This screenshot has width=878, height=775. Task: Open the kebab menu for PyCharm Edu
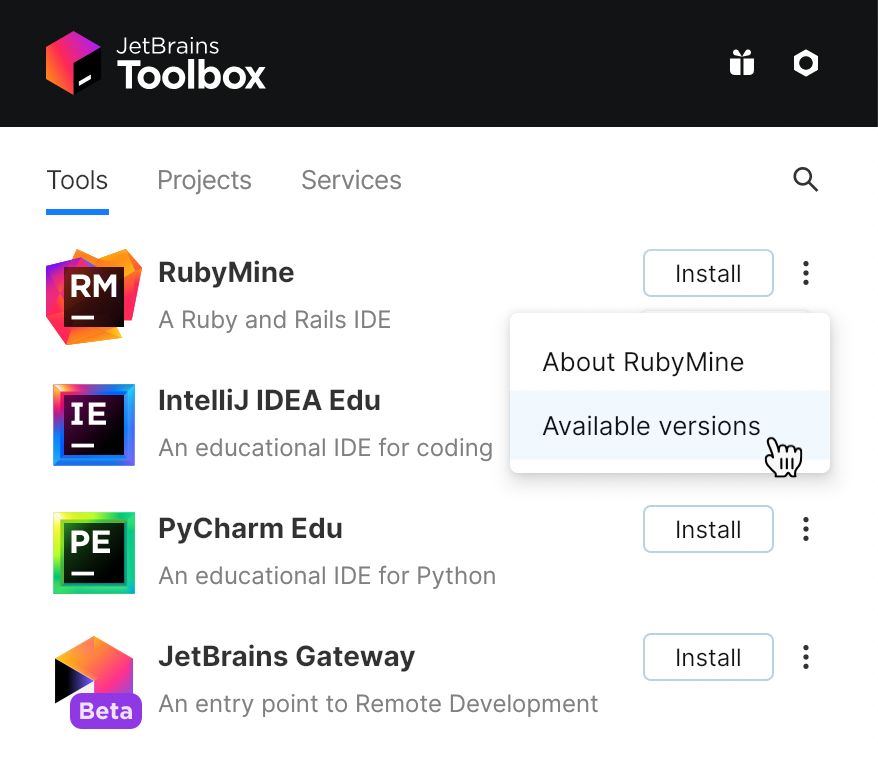pos(806,529)
